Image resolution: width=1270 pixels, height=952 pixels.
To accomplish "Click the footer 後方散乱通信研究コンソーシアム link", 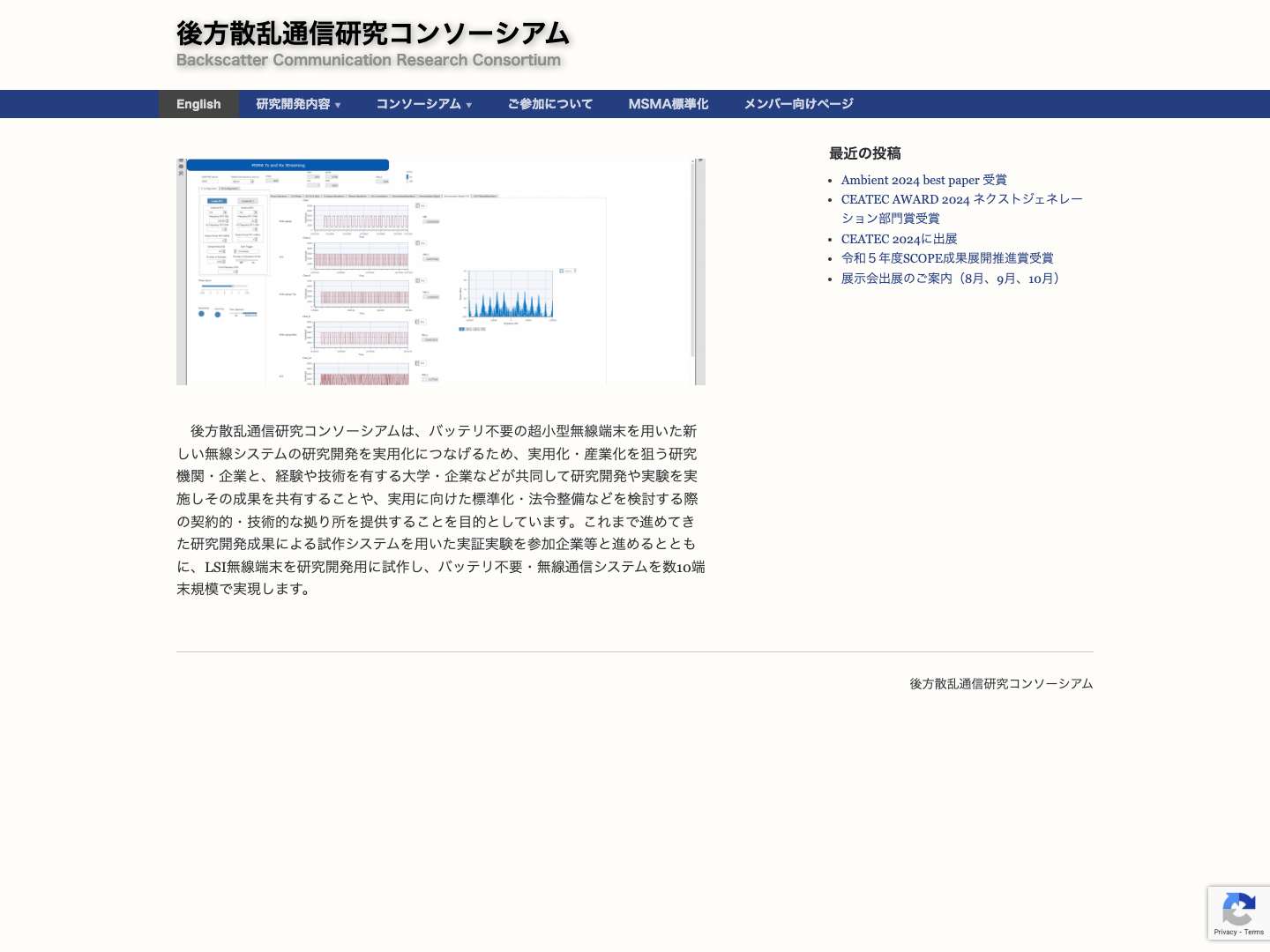I will 1001,683.
